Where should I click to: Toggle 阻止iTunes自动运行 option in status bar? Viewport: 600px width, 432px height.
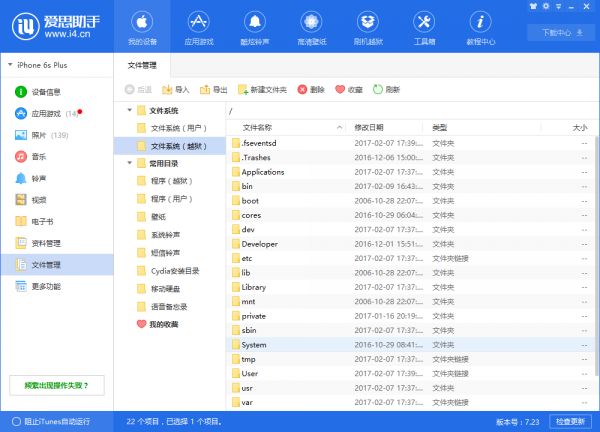coord(51,422)
